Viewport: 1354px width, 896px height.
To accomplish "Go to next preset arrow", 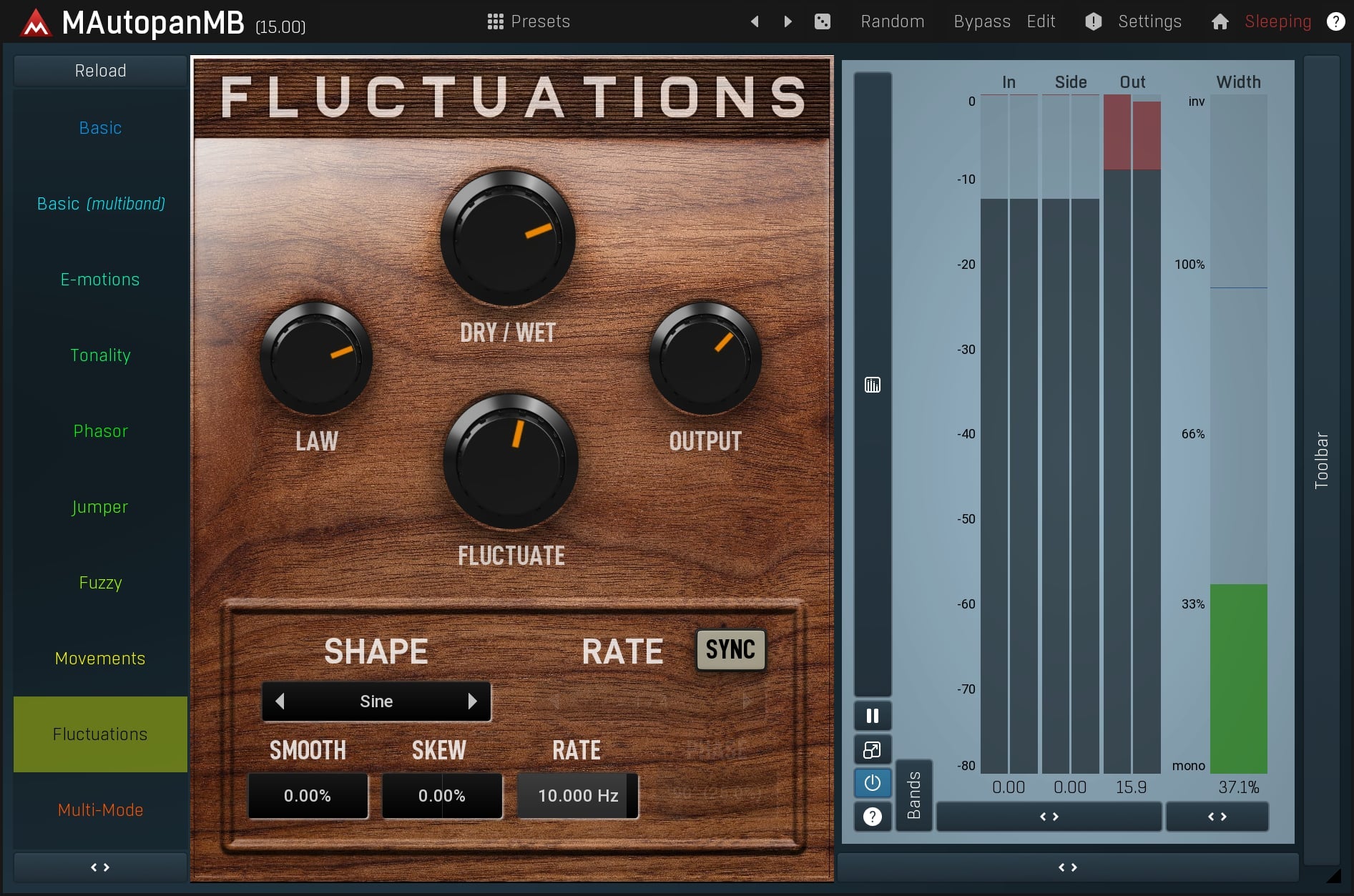I will click(788, 21).
